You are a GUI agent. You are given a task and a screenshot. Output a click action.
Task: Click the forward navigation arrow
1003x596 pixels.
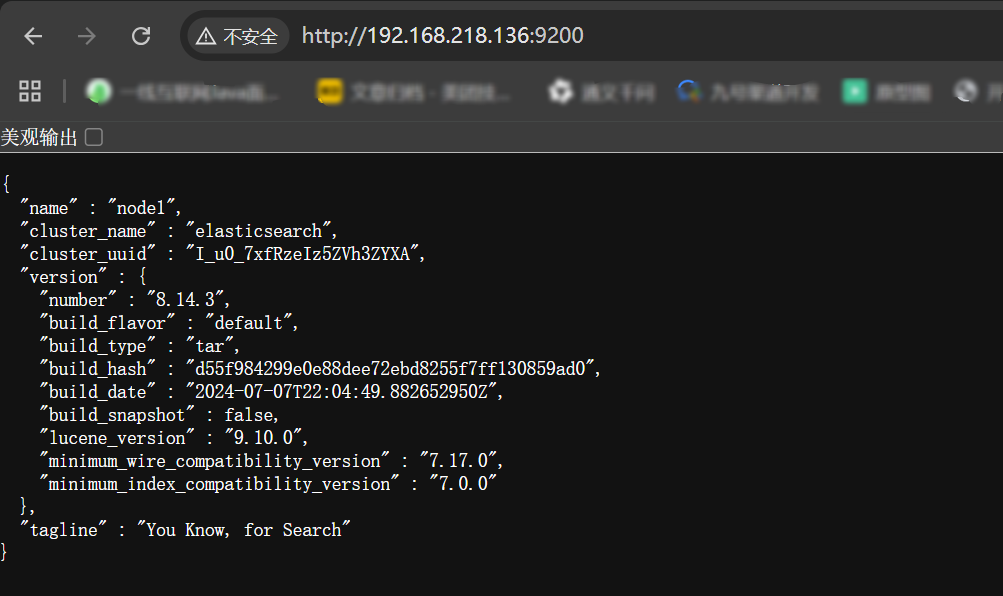point(87,37)
